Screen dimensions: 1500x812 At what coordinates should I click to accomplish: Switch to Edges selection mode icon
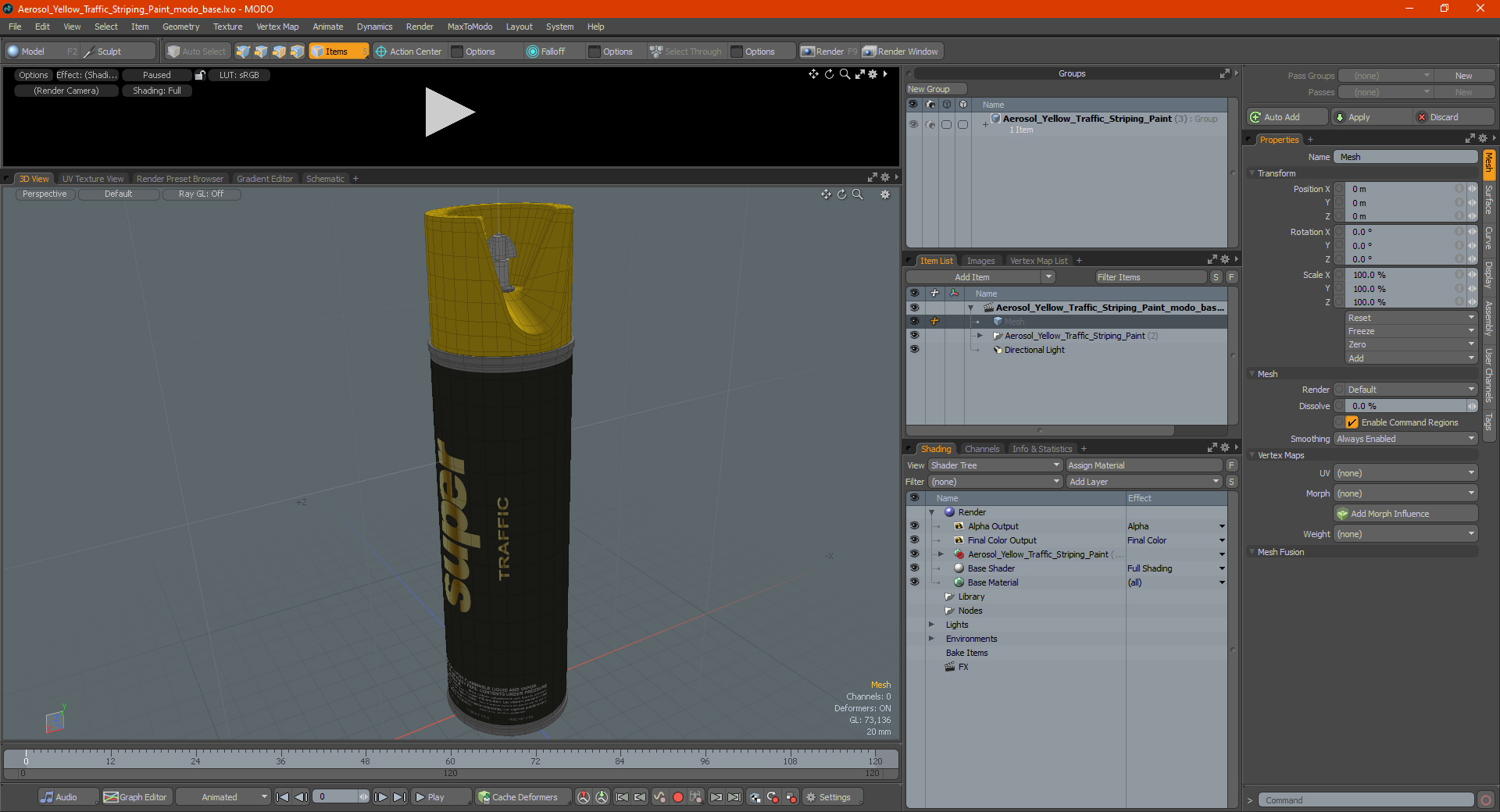point(261,52)
